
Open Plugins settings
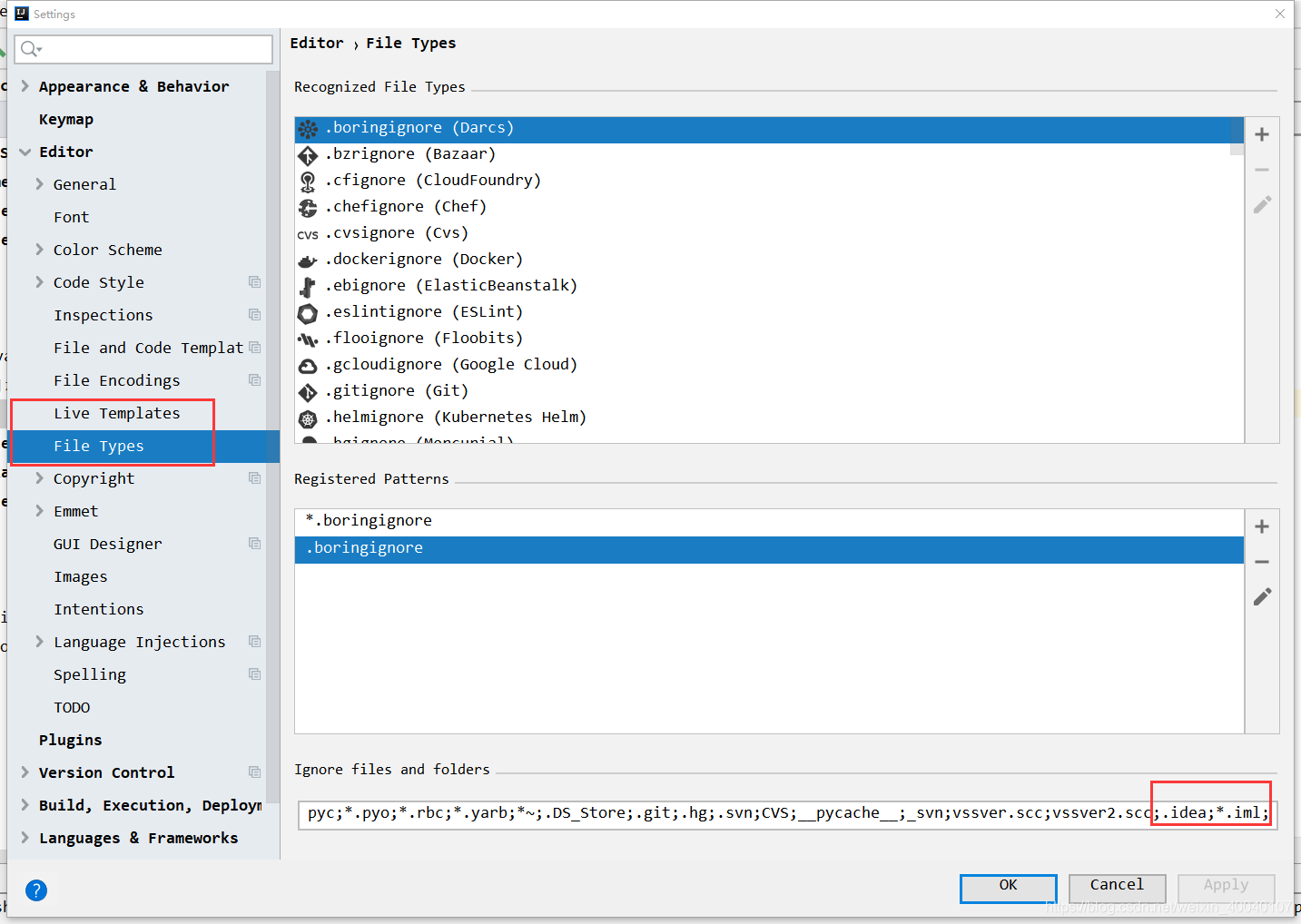tap(70, 740)
